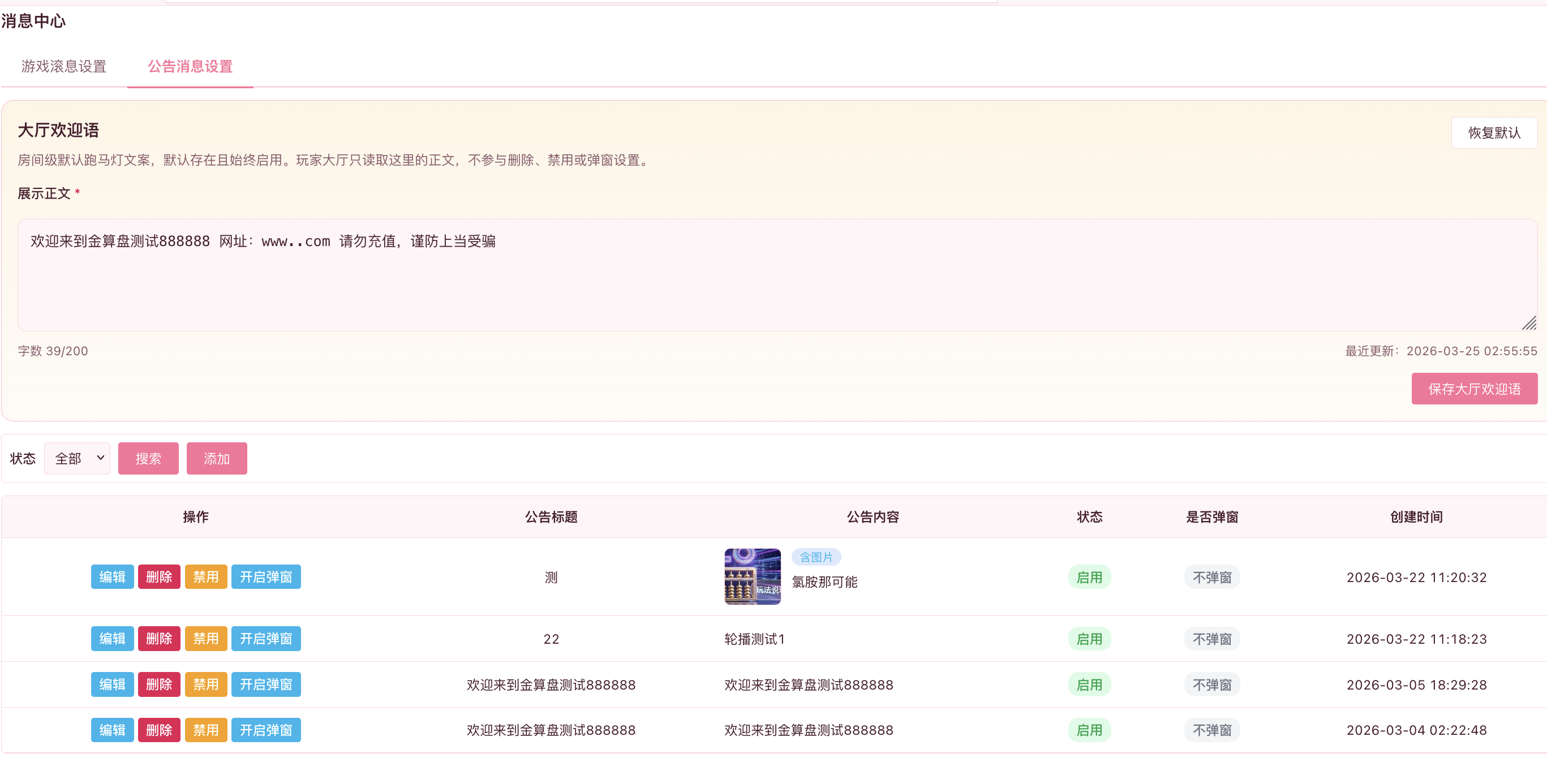Click the 含图片 tag
The image size is (1547, 784).
coord(816,557)
